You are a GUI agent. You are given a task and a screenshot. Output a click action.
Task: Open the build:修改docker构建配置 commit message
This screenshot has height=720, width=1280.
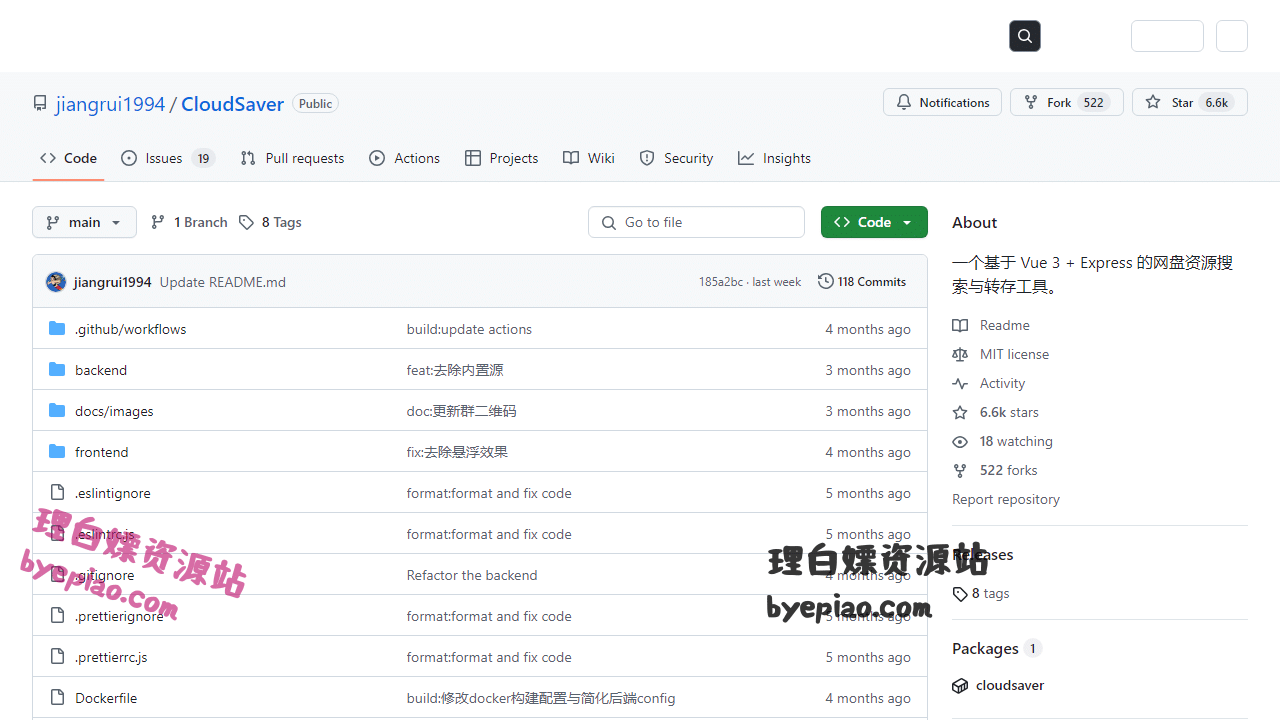click(541, 698)
